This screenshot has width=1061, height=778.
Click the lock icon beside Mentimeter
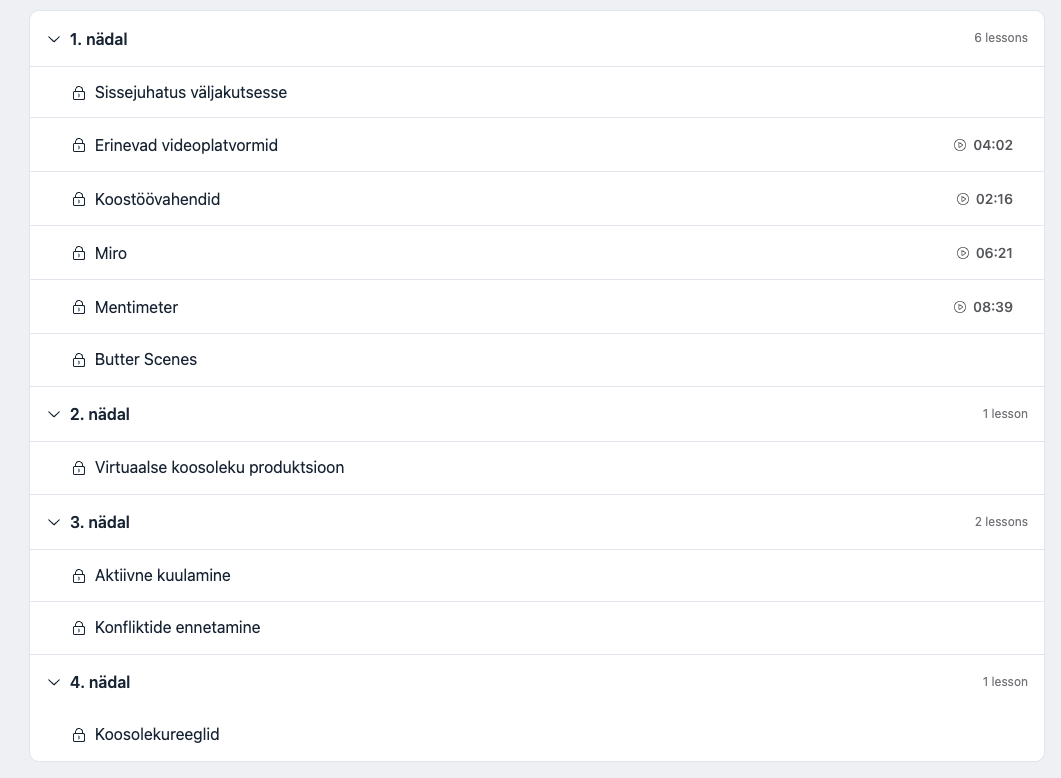pyautogui.click(x=79, y=308)
